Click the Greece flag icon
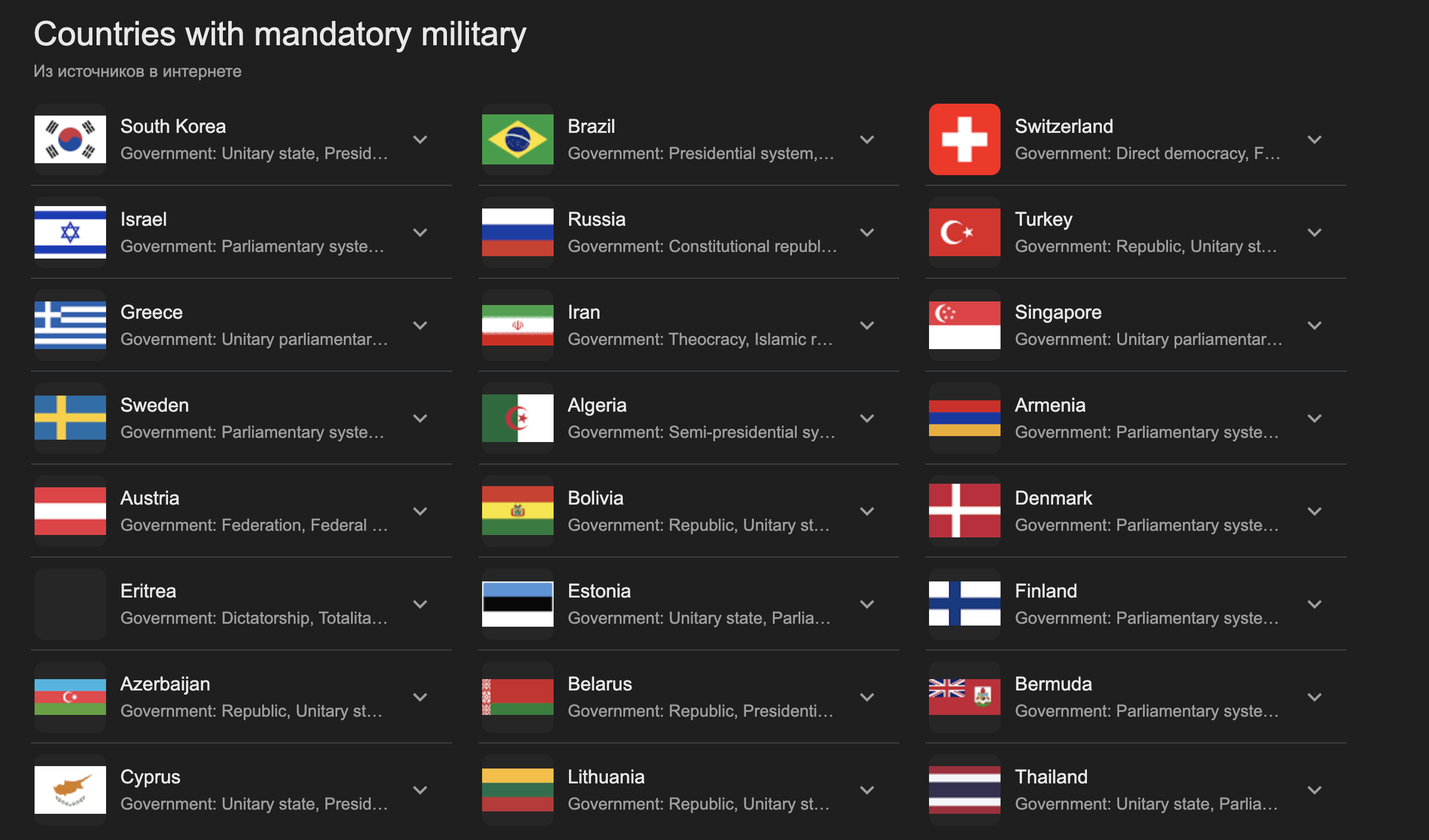 pyautogui.click(x=70, y=325)
